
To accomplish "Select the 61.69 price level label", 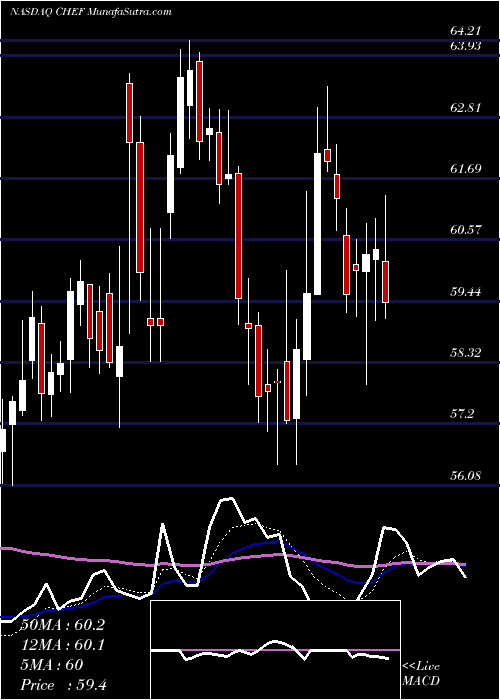I will click(x=465, y=169).
